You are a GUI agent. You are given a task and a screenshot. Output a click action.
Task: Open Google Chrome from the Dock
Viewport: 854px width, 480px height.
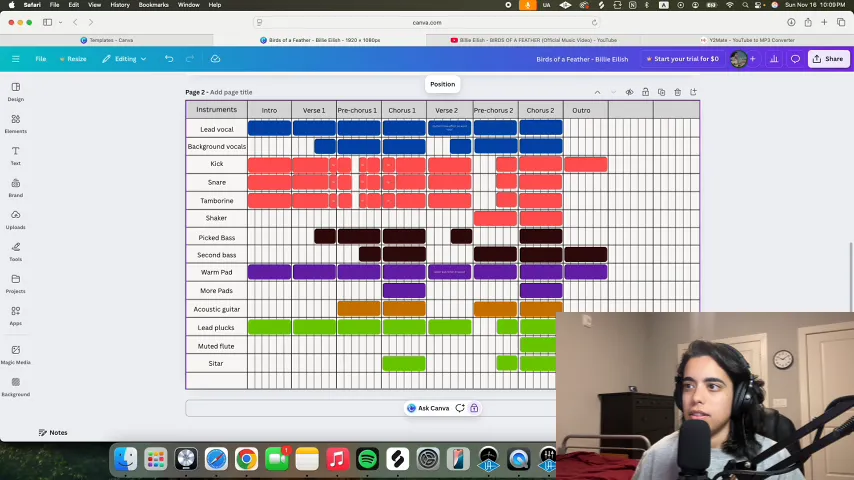tap(246, 459)
